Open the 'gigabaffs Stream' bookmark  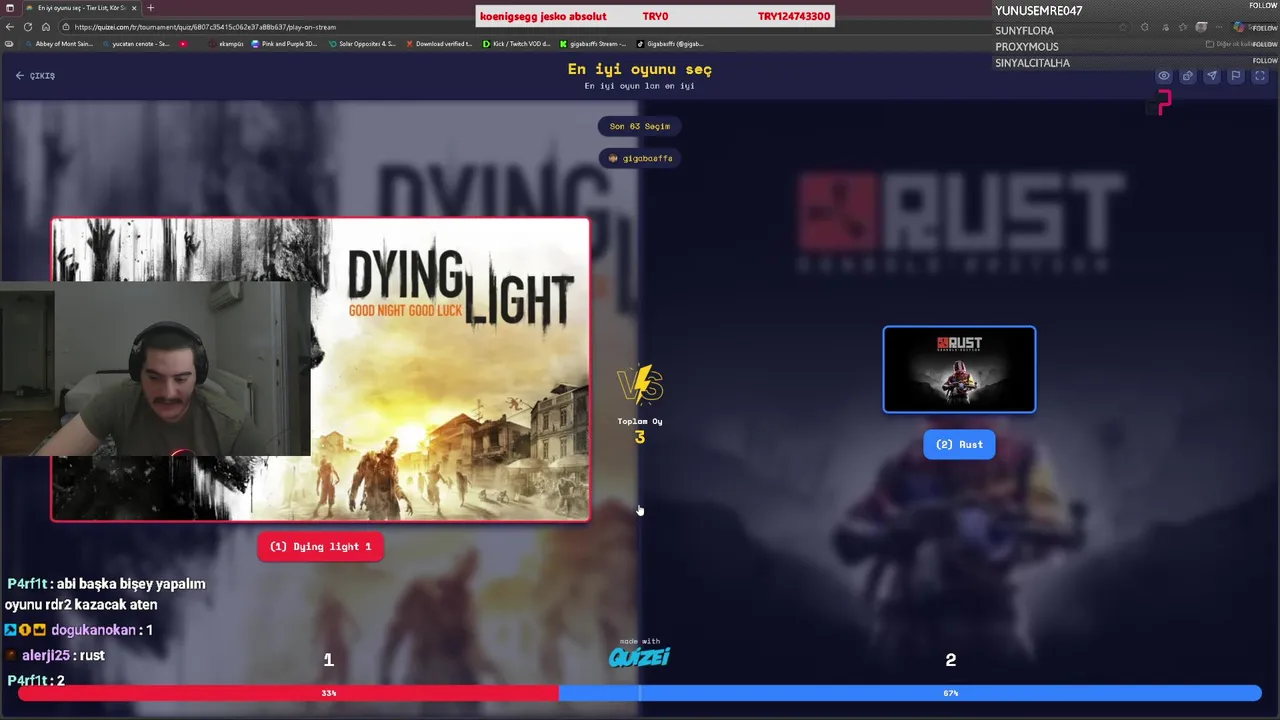pos(593,44)
